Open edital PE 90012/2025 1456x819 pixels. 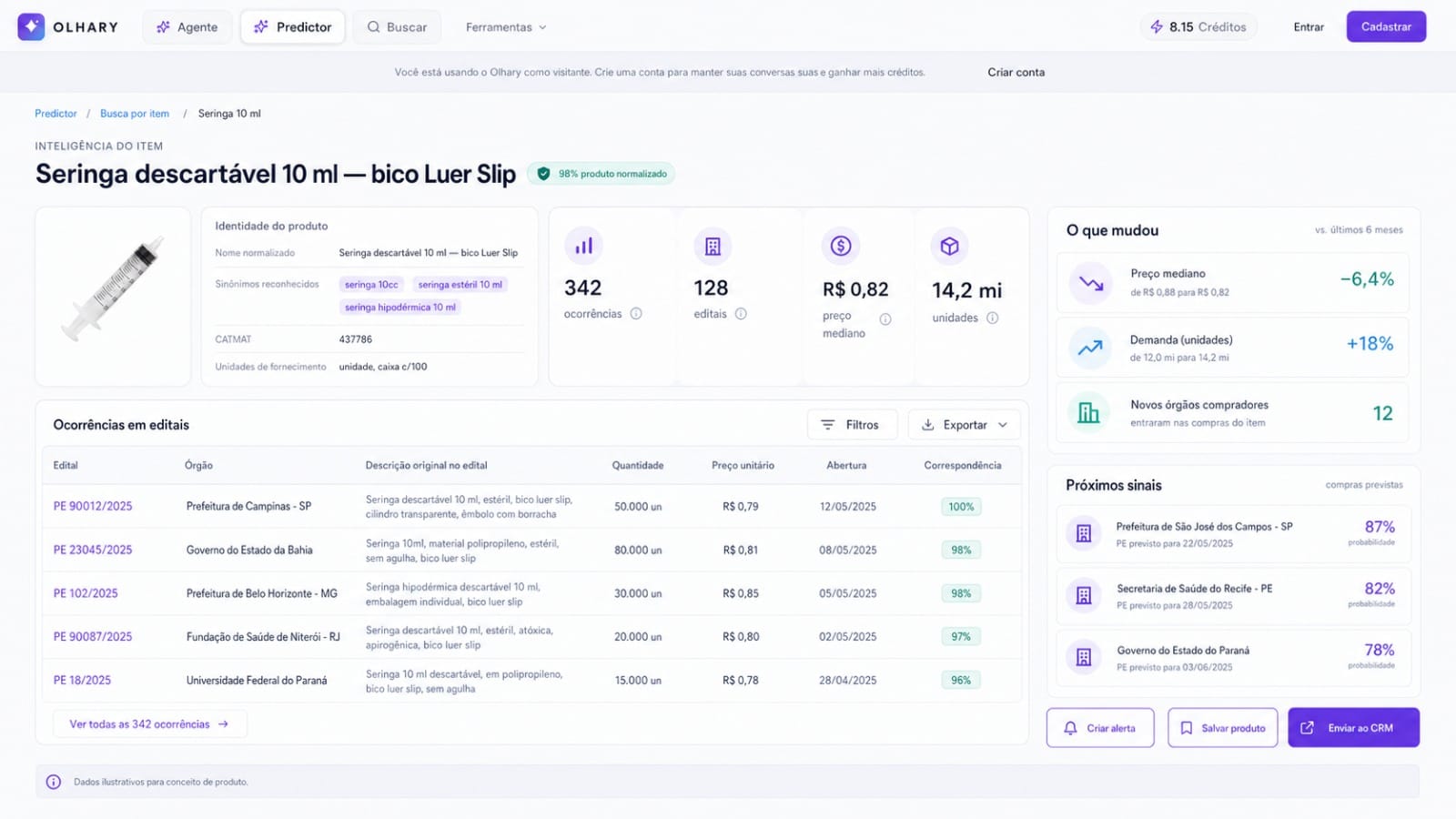coord(93,506)
